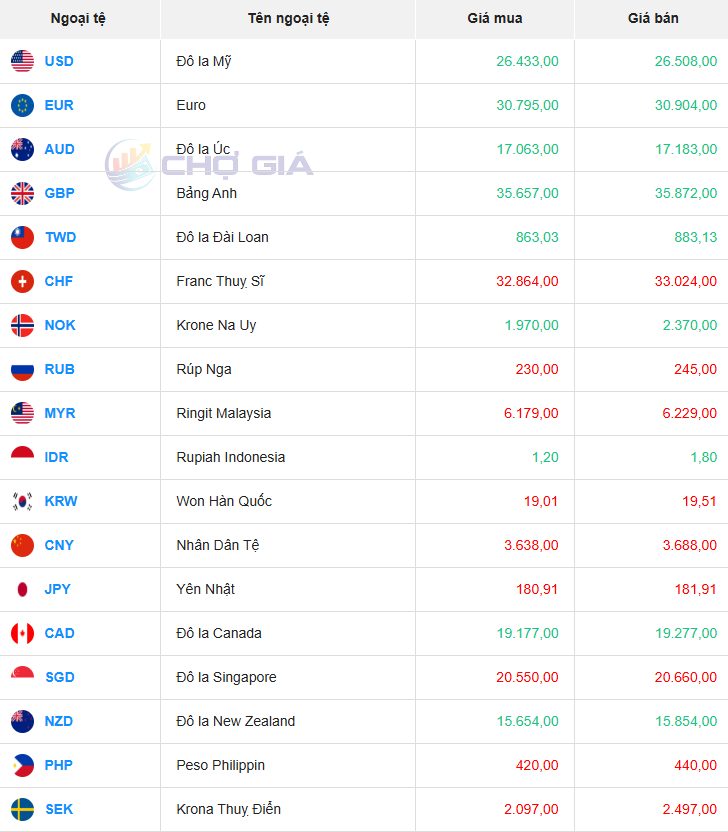Click the "Giá mua" column header
This screenshot has width=728, height=832.
pyautogui.click(x=494, y=18)
